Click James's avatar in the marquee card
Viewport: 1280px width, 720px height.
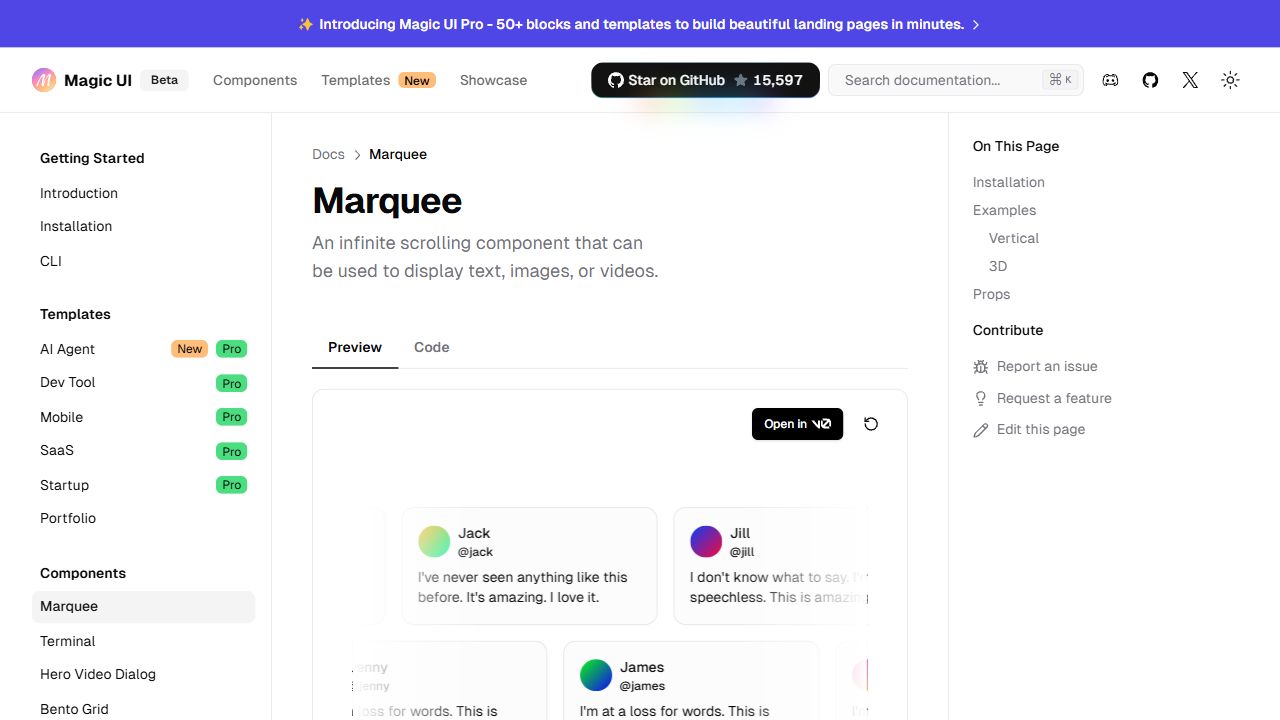click(x=596, y=675)
